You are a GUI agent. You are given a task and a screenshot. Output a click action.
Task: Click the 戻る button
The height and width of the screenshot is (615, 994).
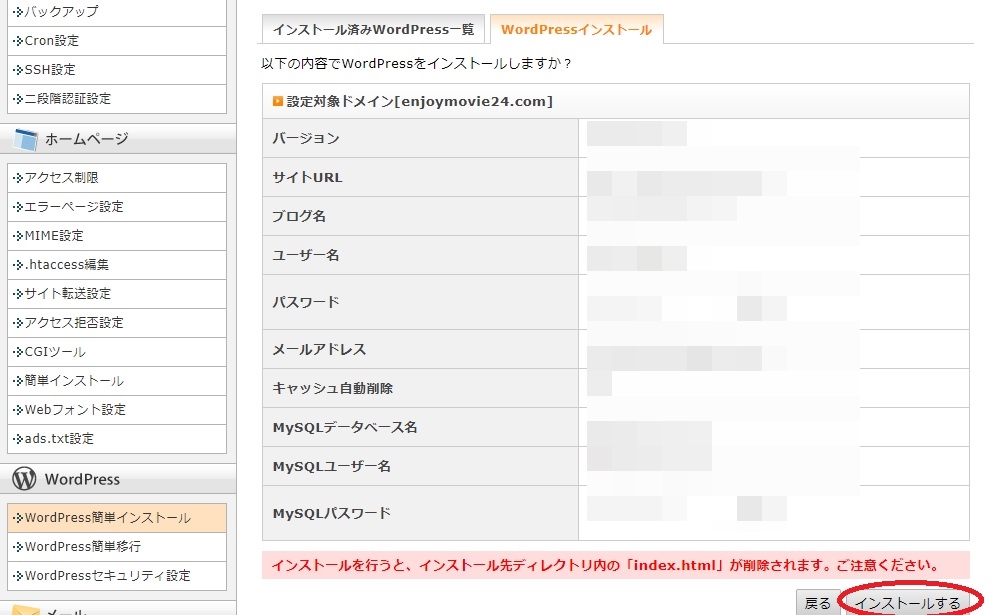[x=817, y=603]
